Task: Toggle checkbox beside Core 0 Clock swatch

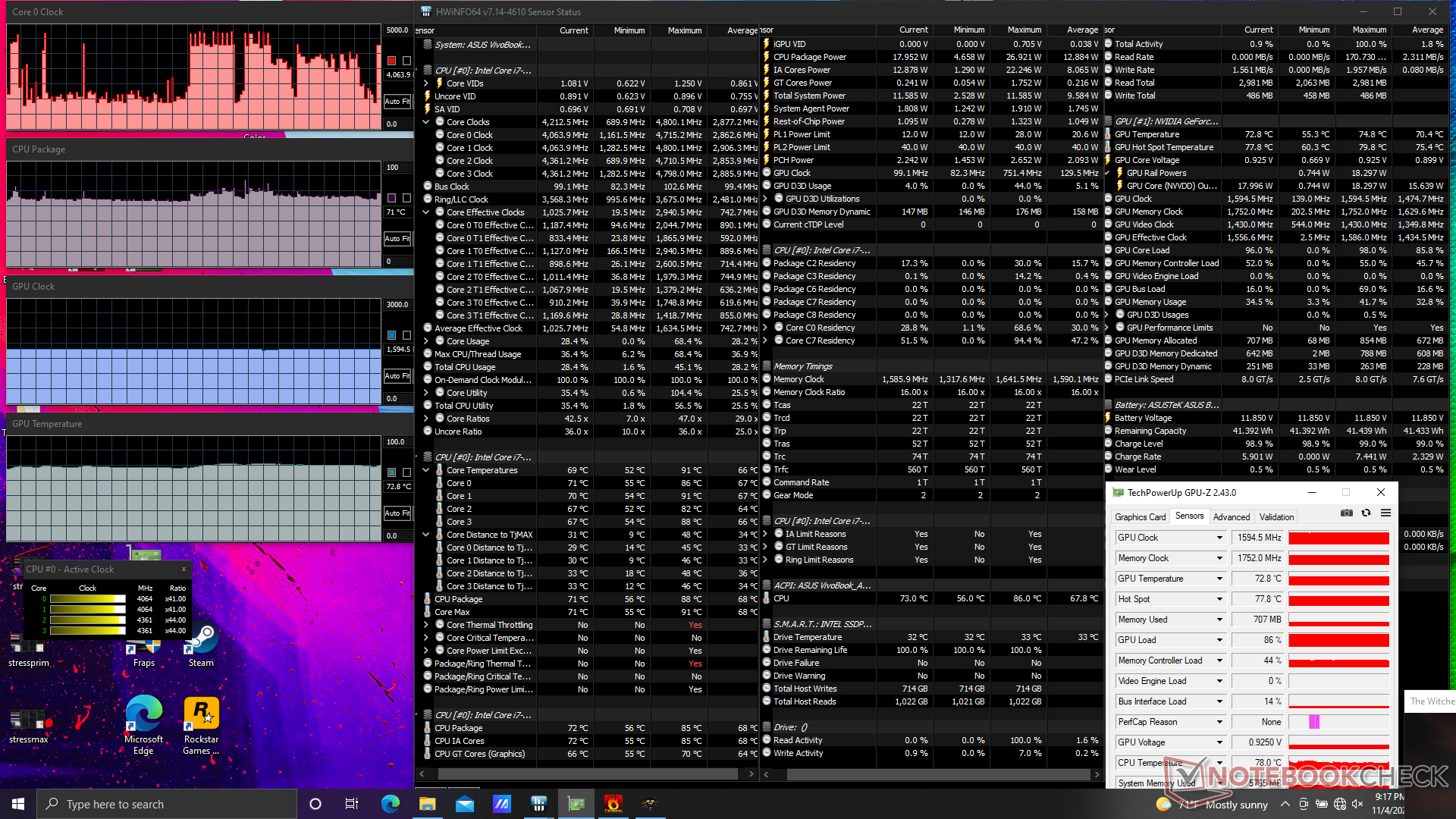Action: [406, 61]
